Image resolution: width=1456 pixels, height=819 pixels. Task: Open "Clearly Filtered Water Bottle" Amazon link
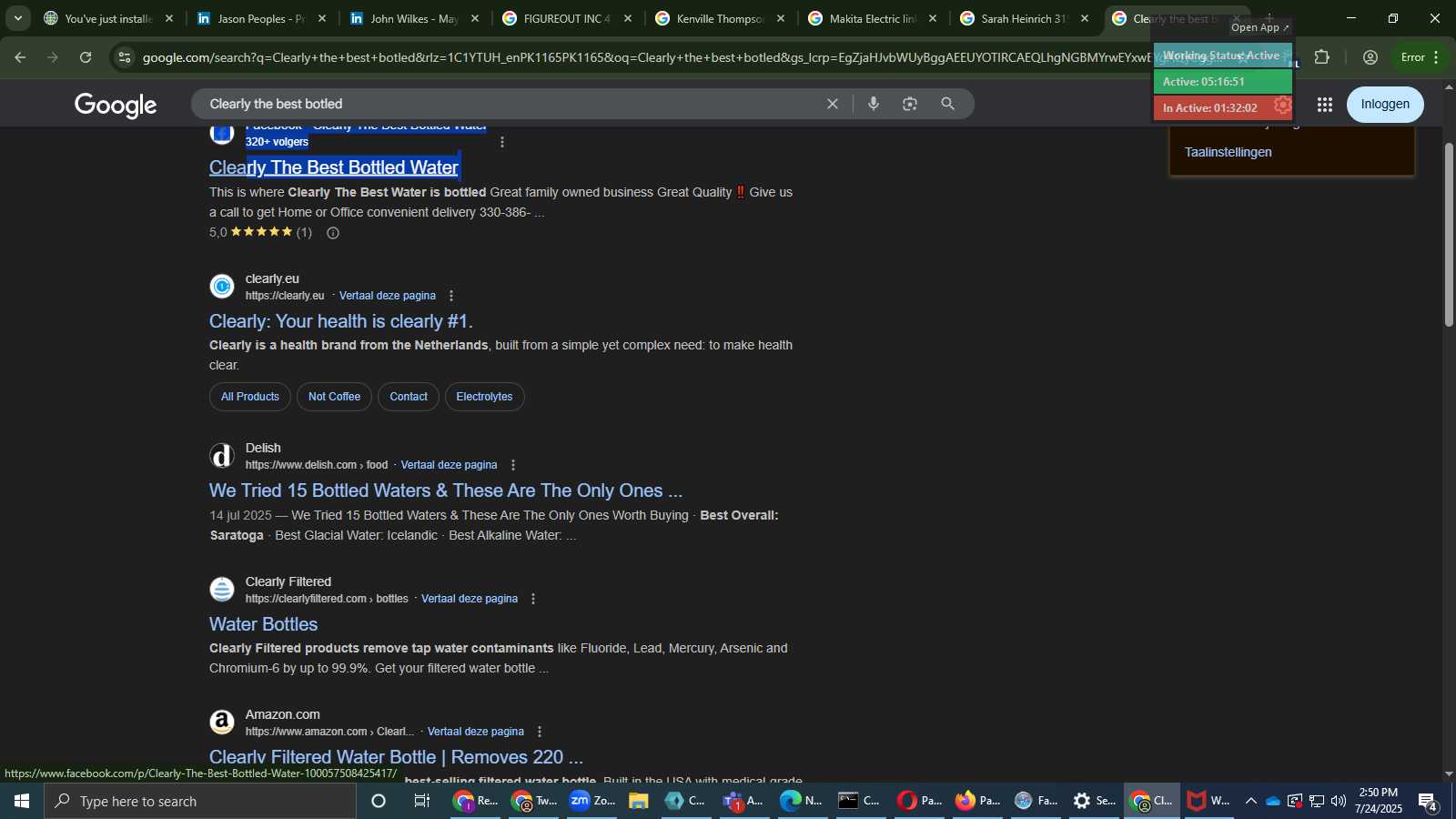point(396,757)
